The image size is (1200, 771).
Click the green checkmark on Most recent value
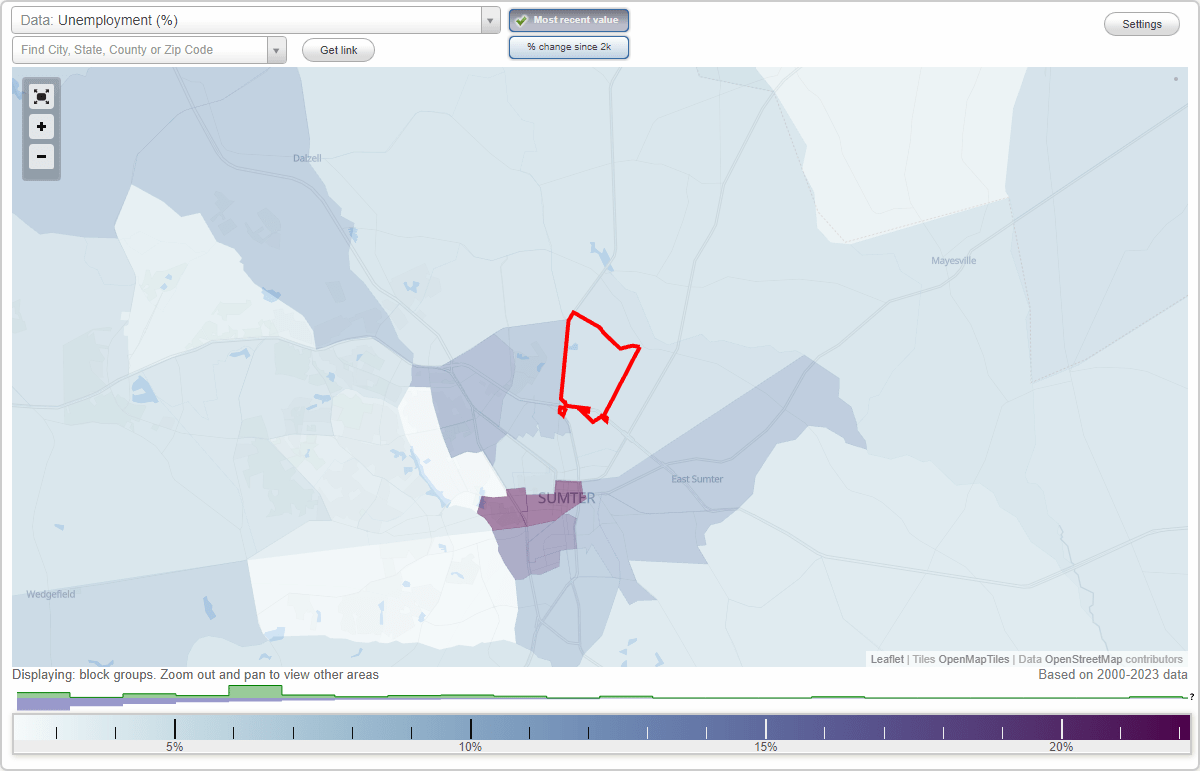pyautogui.click(x=520, y=20)
